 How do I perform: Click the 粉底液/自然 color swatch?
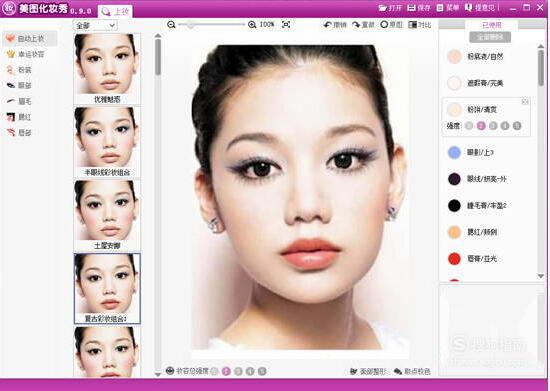[x=454, y=56]
